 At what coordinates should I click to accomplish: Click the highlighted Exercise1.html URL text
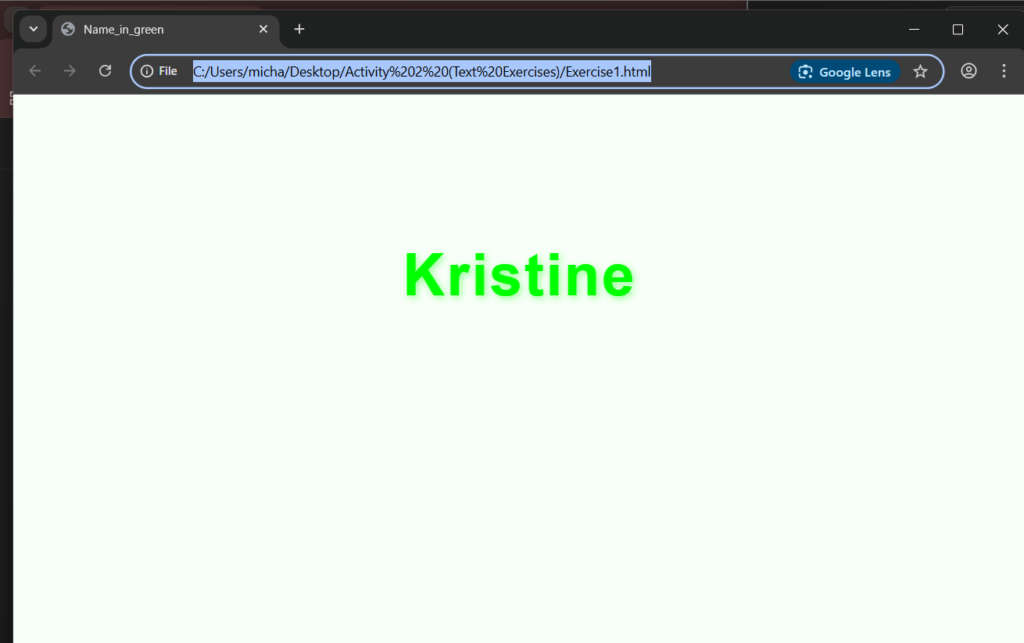pos(422,71)
